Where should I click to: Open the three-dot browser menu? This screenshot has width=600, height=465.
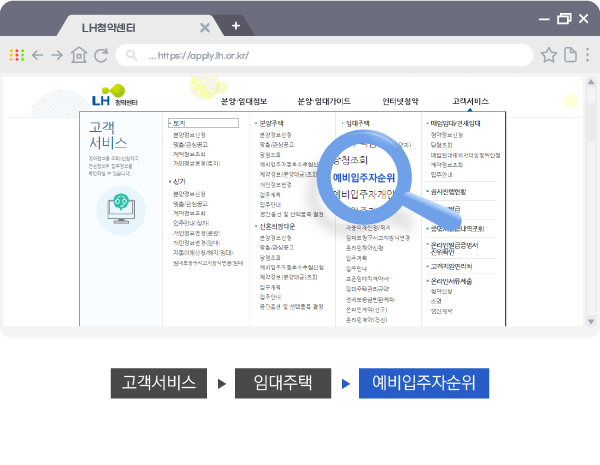[587, 55]
